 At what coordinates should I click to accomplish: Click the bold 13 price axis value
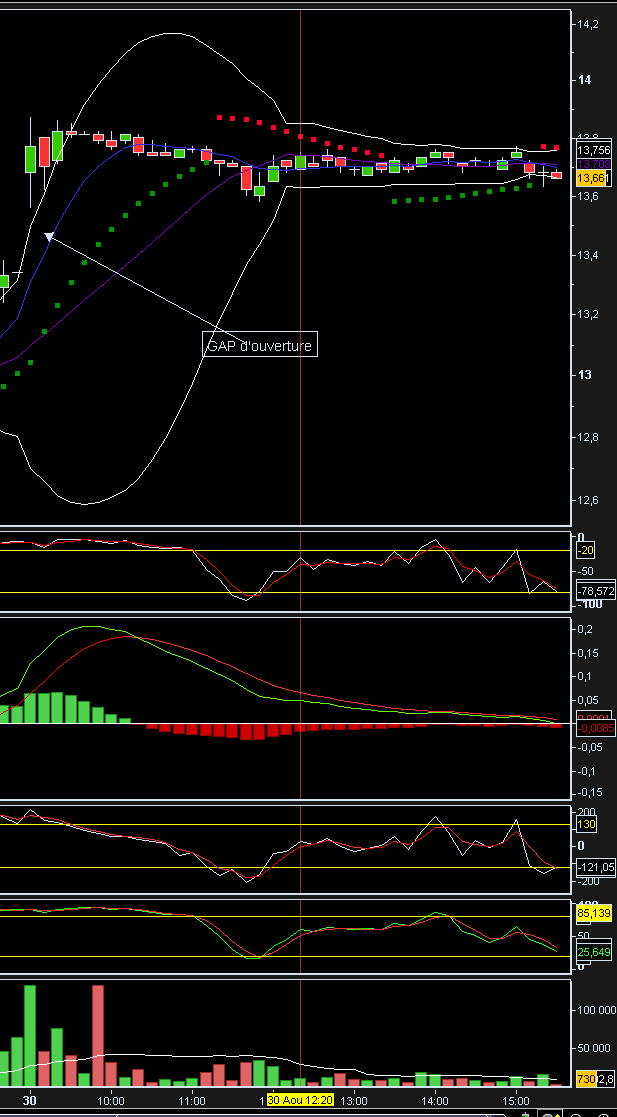(x=584, y=375)
